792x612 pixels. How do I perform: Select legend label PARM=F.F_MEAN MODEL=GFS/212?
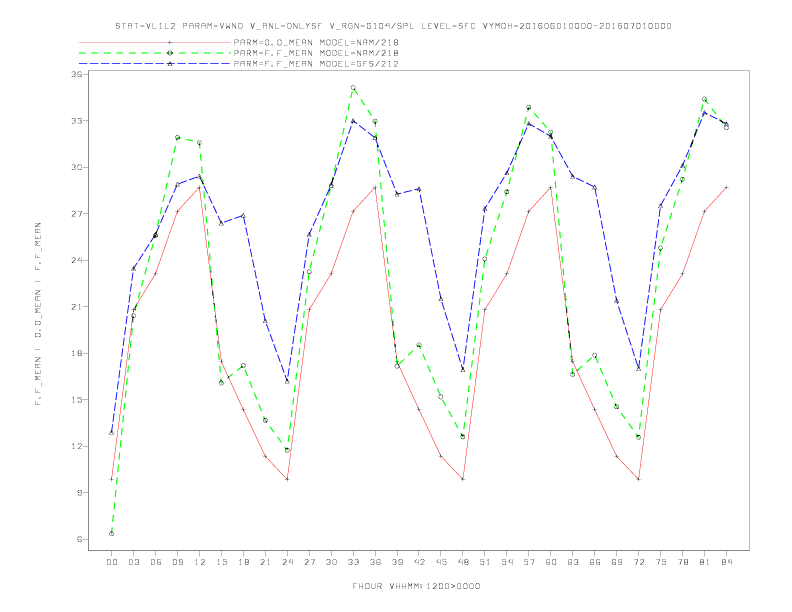click(x=316, y=64)
